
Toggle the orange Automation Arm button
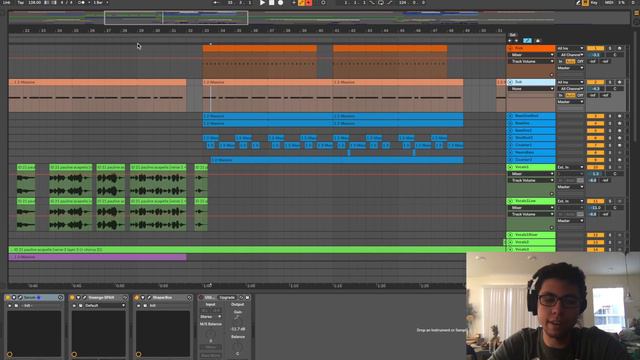pos(301,2)
